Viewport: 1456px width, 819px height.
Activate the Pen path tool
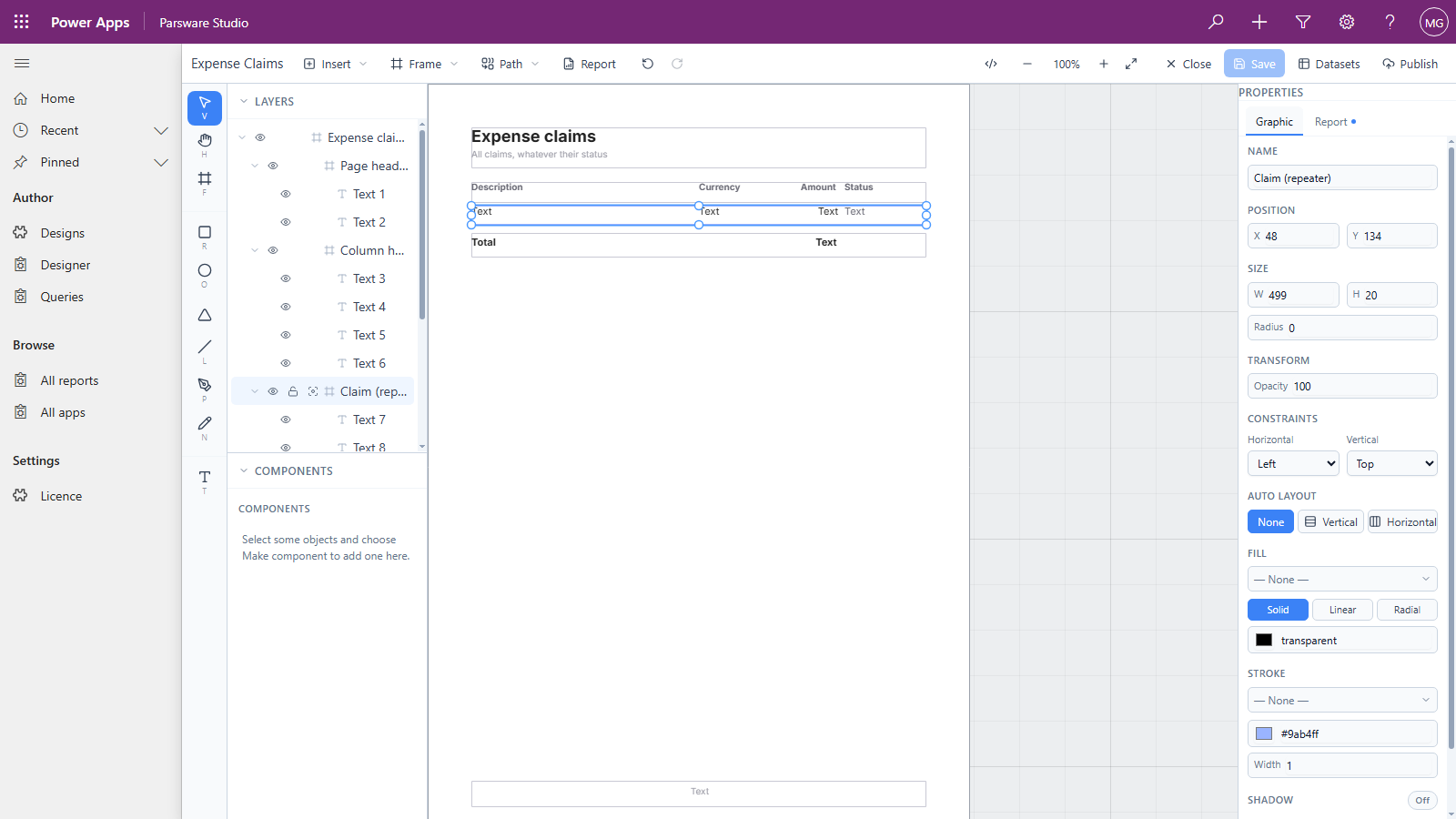point(205,389)
